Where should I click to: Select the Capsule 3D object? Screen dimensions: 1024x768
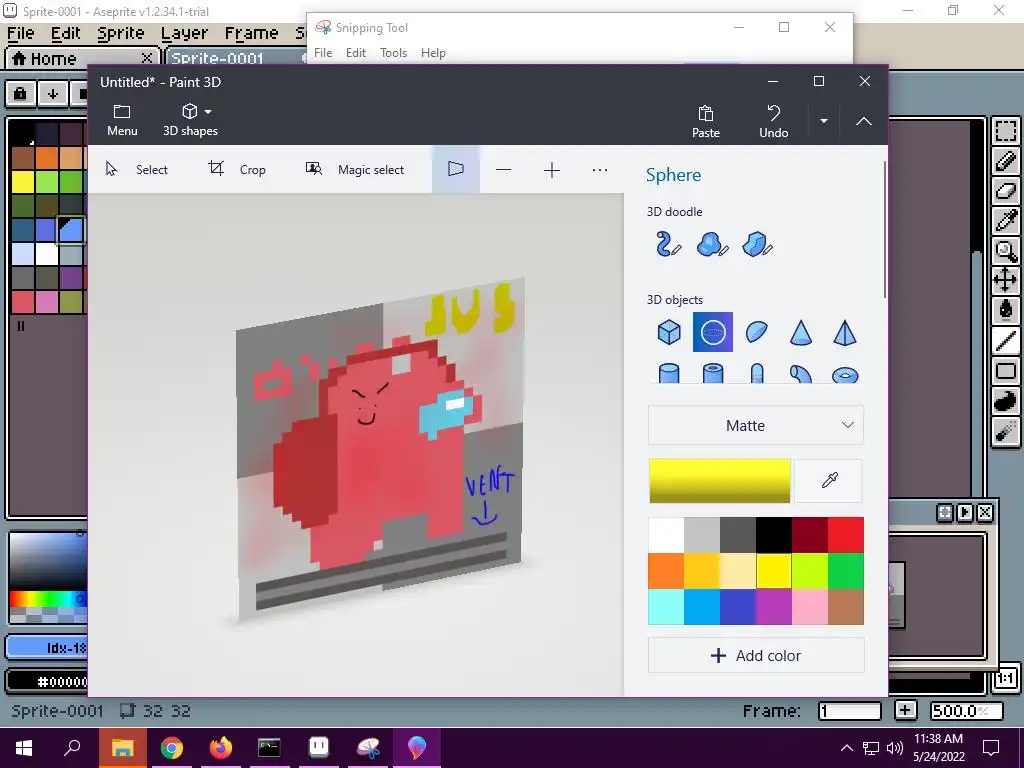coord(756,374)
